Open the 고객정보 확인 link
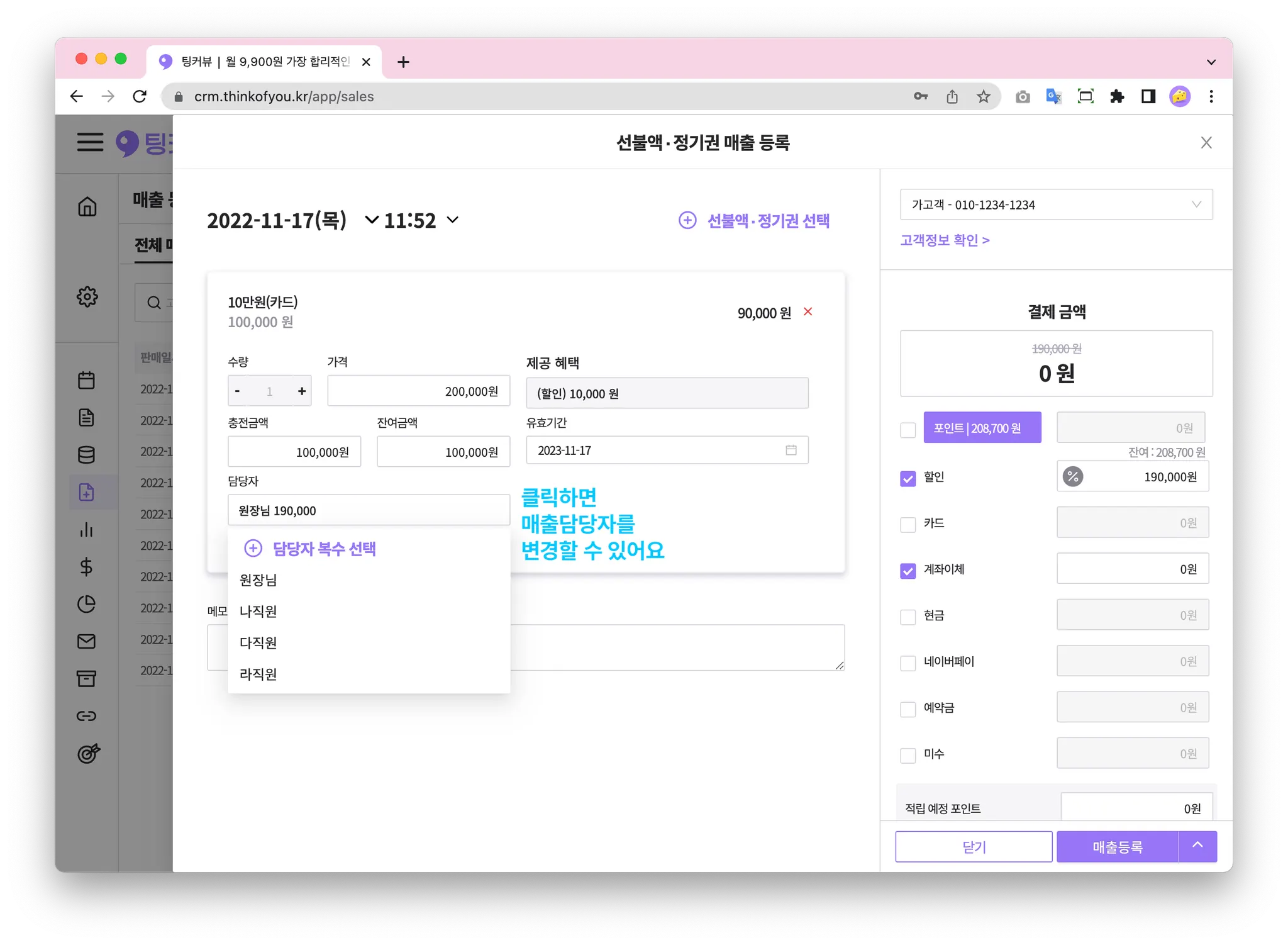1288x945 pixels. [945, 240]
